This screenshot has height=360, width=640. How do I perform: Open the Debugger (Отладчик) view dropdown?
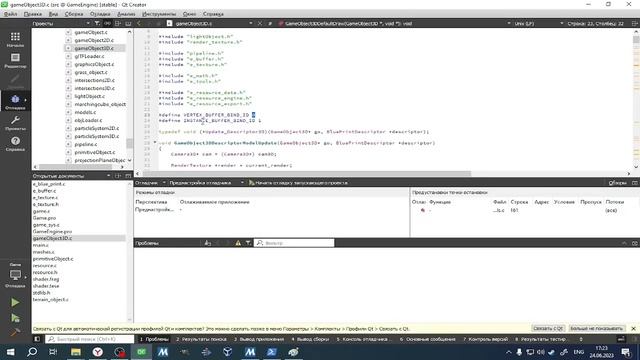(x=150, y=182)
